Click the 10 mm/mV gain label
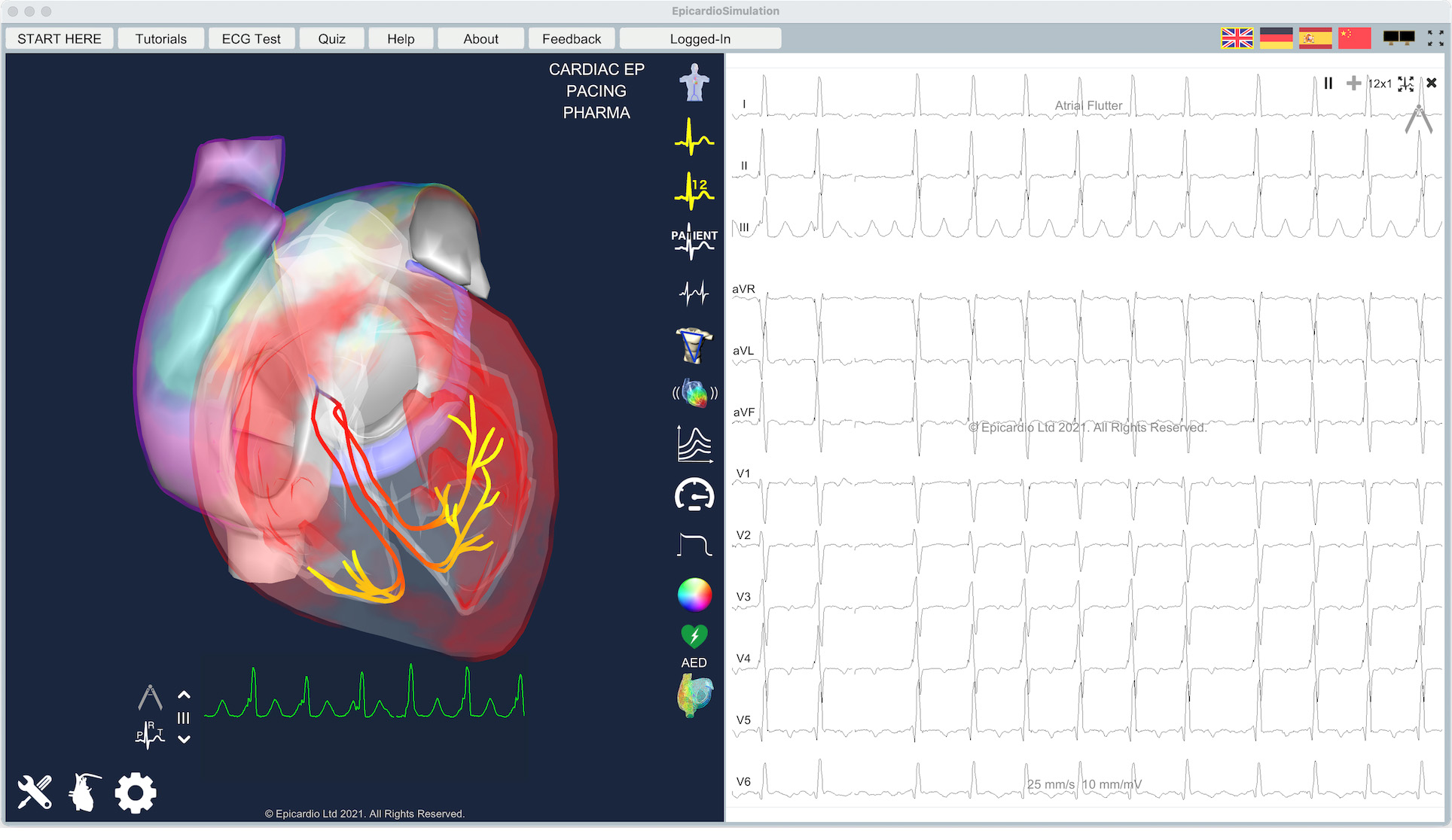Image resolution: width=1452 pixels, height=840 pixels. 1112,784
